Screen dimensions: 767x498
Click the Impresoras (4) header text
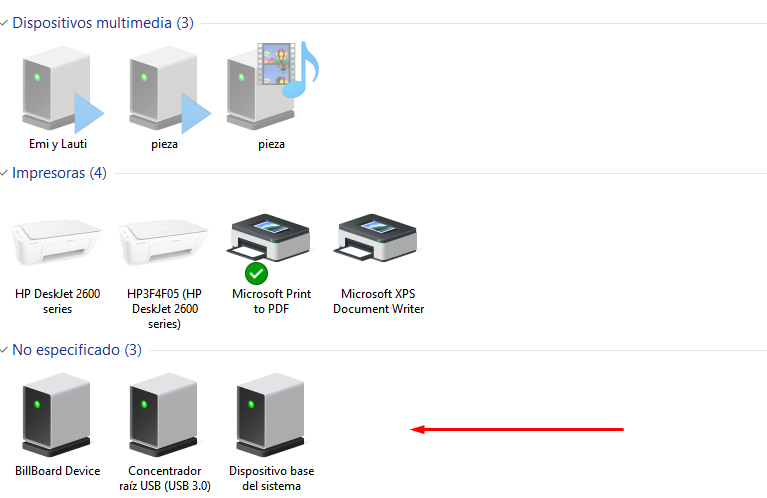[59, 173]
